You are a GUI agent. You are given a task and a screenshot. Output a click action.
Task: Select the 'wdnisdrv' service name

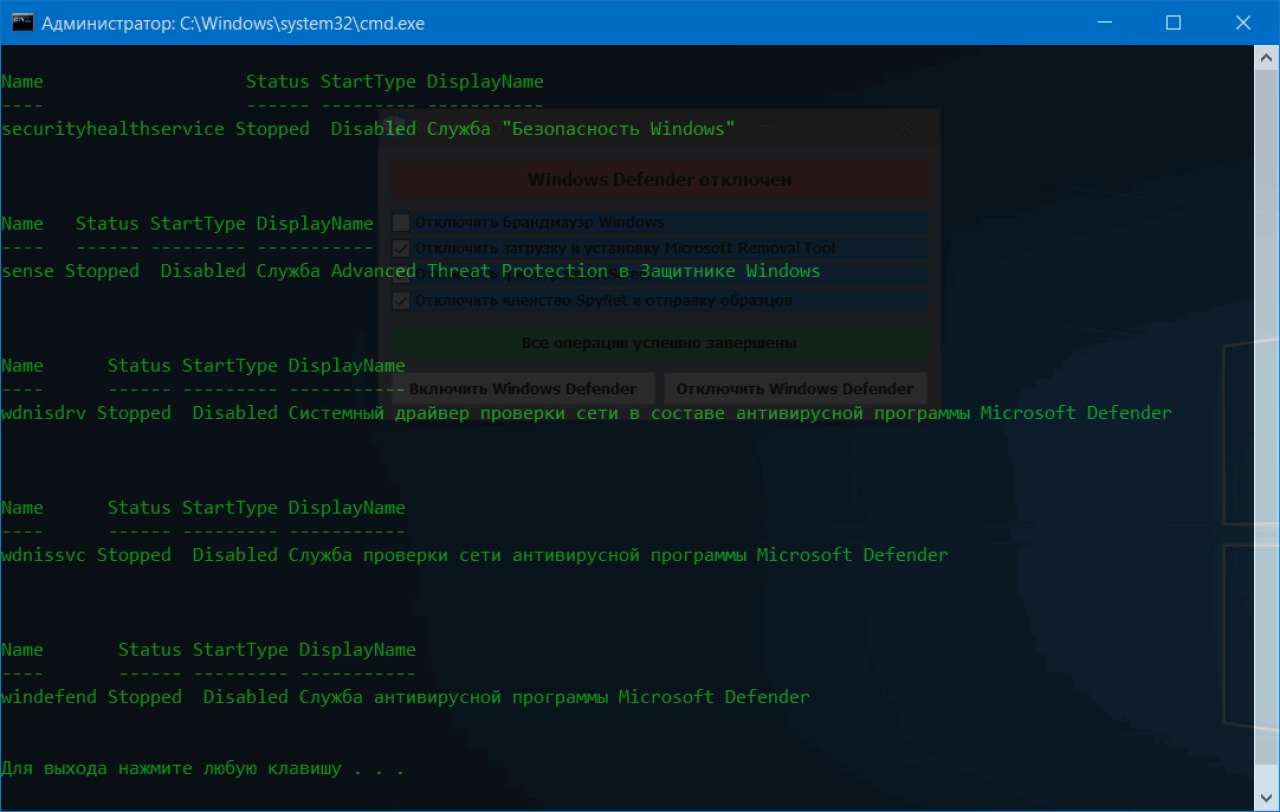[44, 413]
